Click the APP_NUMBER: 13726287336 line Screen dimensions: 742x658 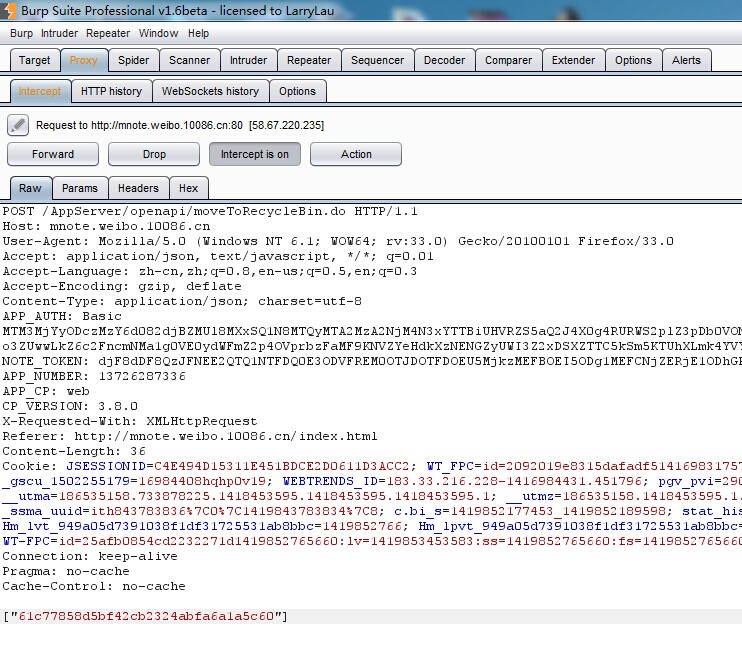[x=94, y=376]
